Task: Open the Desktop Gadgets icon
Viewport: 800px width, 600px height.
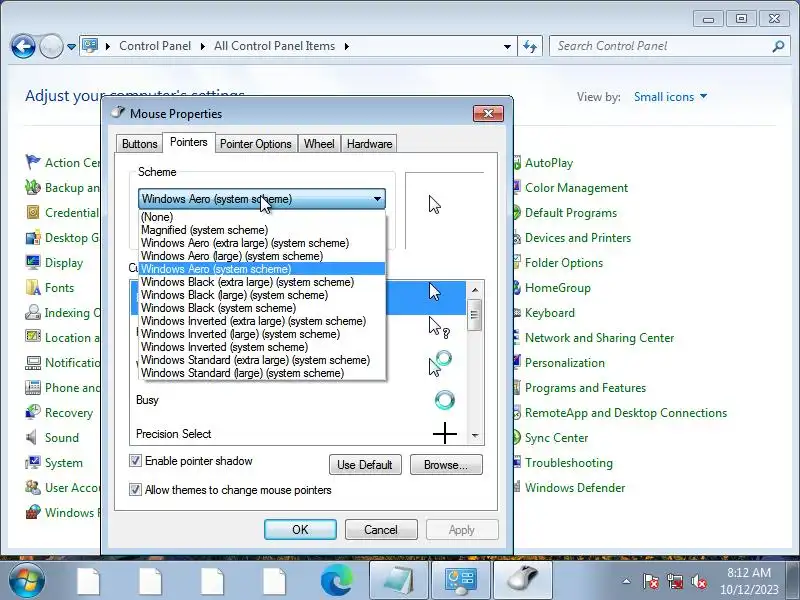Action: (33, 237)
